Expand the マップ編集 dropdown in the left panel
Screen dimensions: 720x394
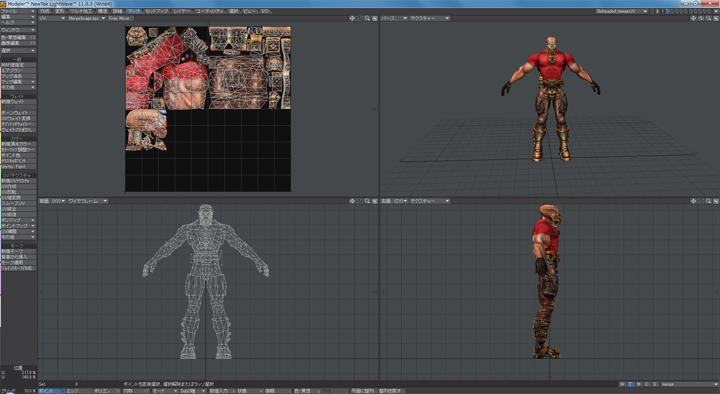click(x=18, y=82)
